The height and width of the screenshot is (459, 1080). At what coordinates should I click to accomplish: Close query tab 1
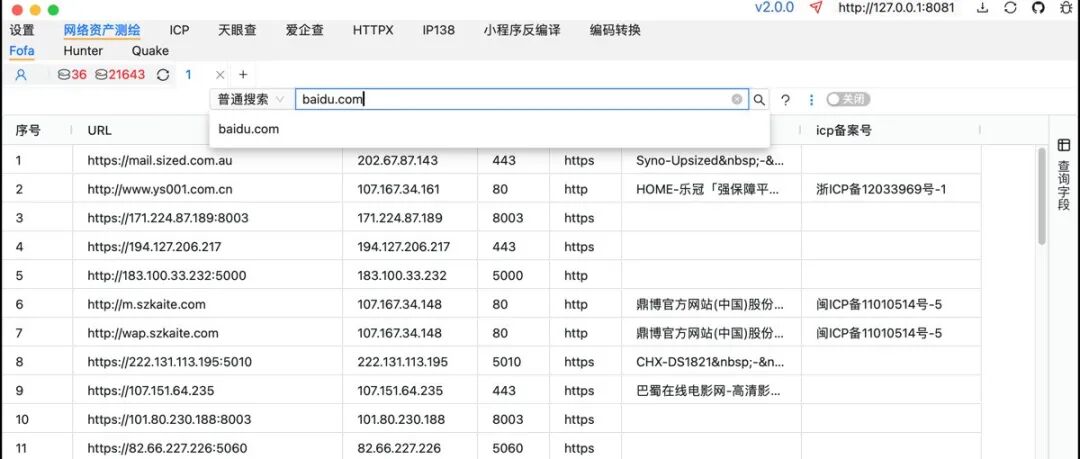click(x=220, y=74)
